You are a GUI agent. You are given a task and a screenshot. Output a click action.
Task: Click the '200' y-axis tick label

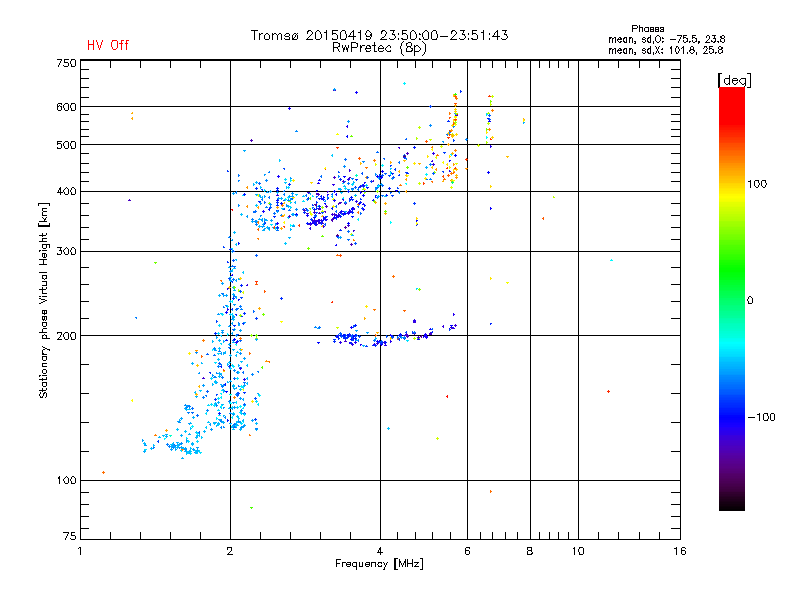[x=66, y=336]
